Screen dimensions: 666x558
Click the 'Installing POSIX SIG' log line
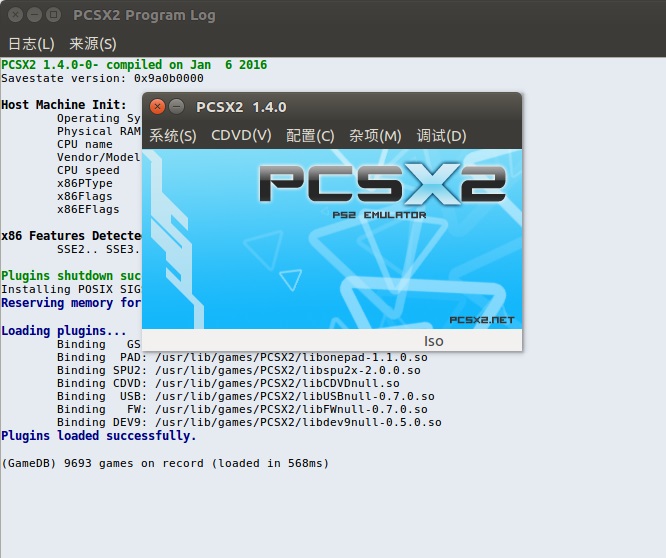(x=71, y=289)
